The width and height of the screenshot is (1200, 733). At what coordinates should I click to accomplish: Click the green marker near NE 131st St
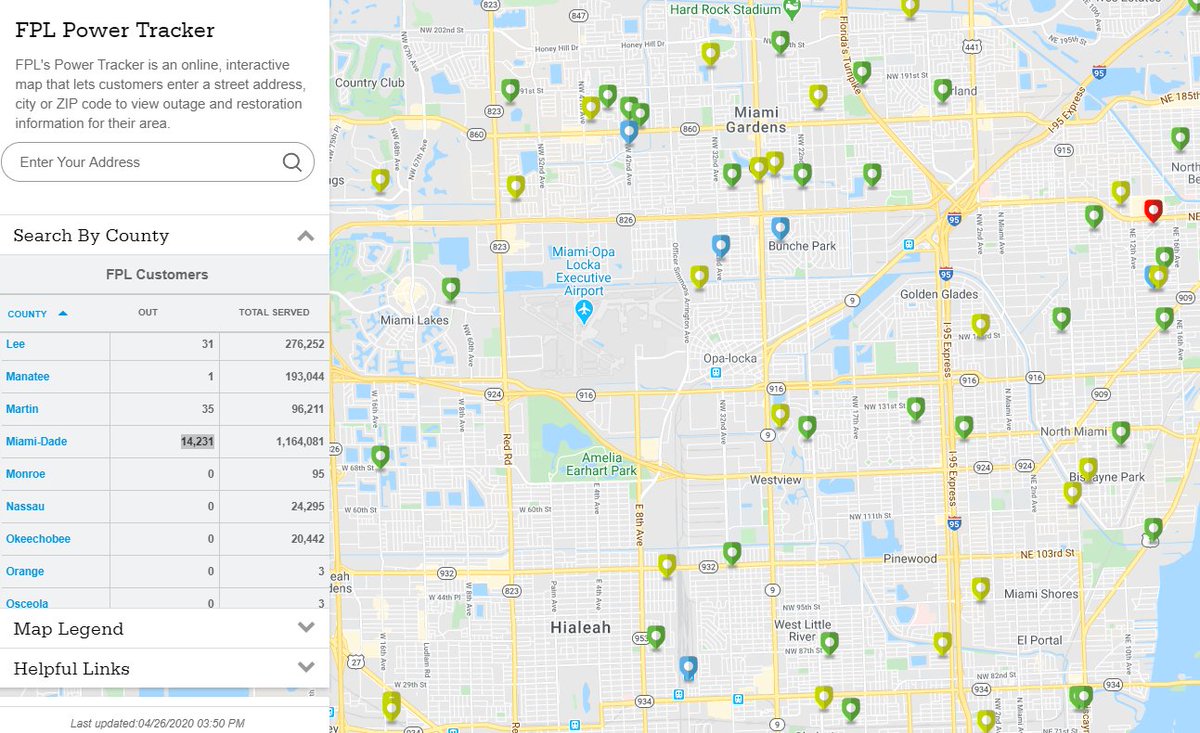[916, 408]
